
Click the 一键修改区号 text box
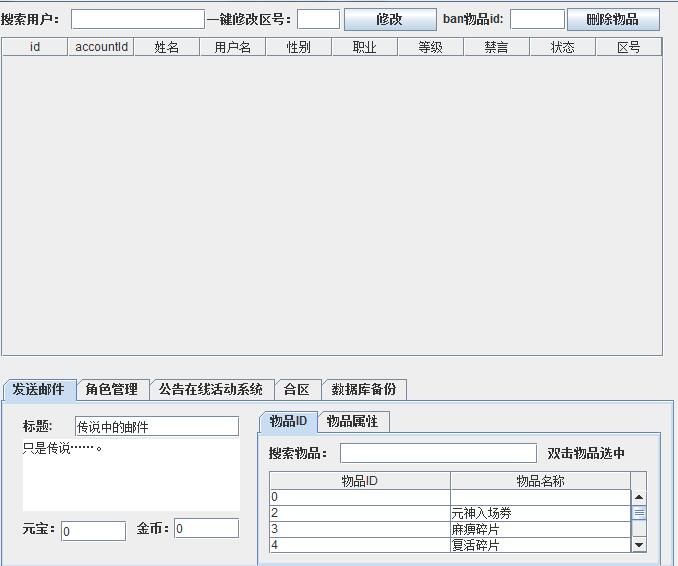click(318, 19)
